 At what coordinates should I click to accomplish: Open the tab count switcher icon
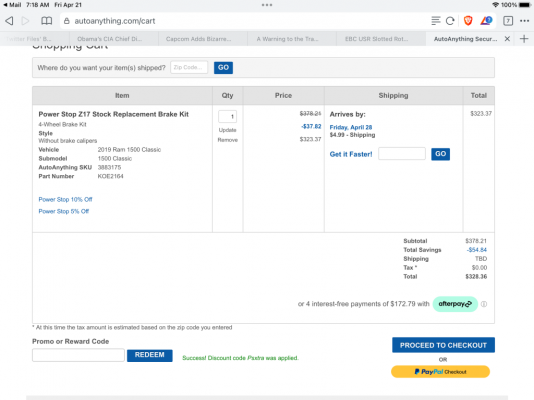(508, 21)
